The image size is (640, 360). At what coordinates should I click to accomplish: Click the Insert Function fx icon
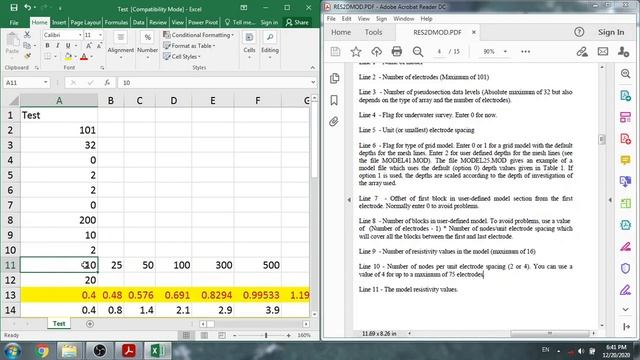tap(107, 82)
